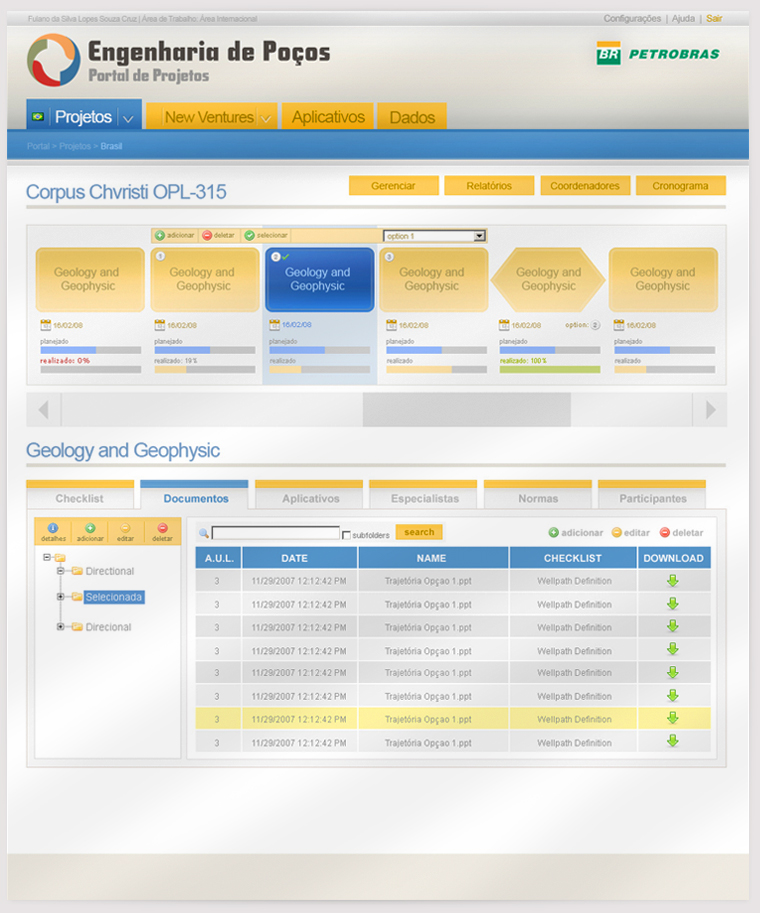Click editar icon above the documents table
The image size is (760, 913).
[617, 532]
